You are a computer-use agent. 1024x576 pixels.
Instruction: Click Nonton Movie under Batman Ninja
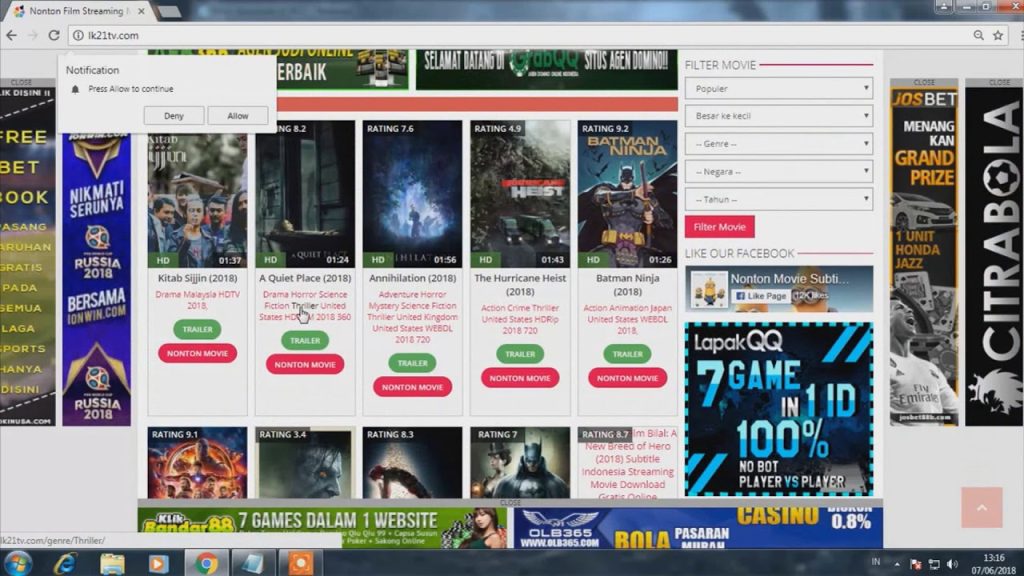click(x=627, y=378)
